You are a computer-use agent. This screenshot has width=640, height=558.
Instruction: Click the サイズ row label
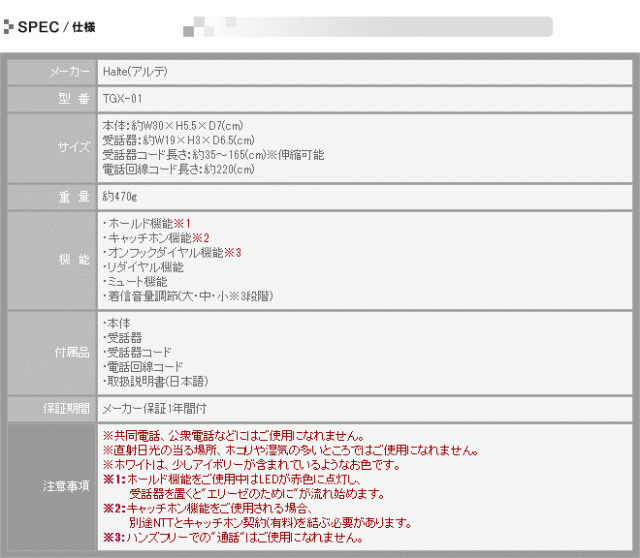[73, 147]
